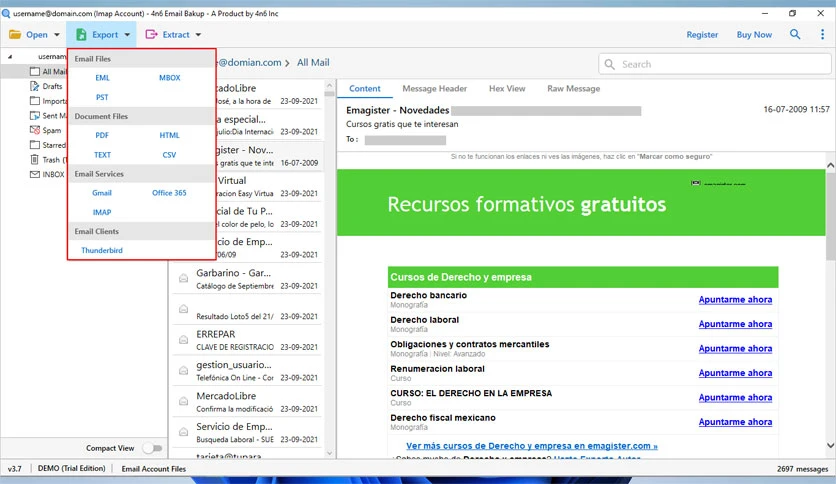Click Email Account Files status entry
Viewport: 836px width, 484px height.
154,469
